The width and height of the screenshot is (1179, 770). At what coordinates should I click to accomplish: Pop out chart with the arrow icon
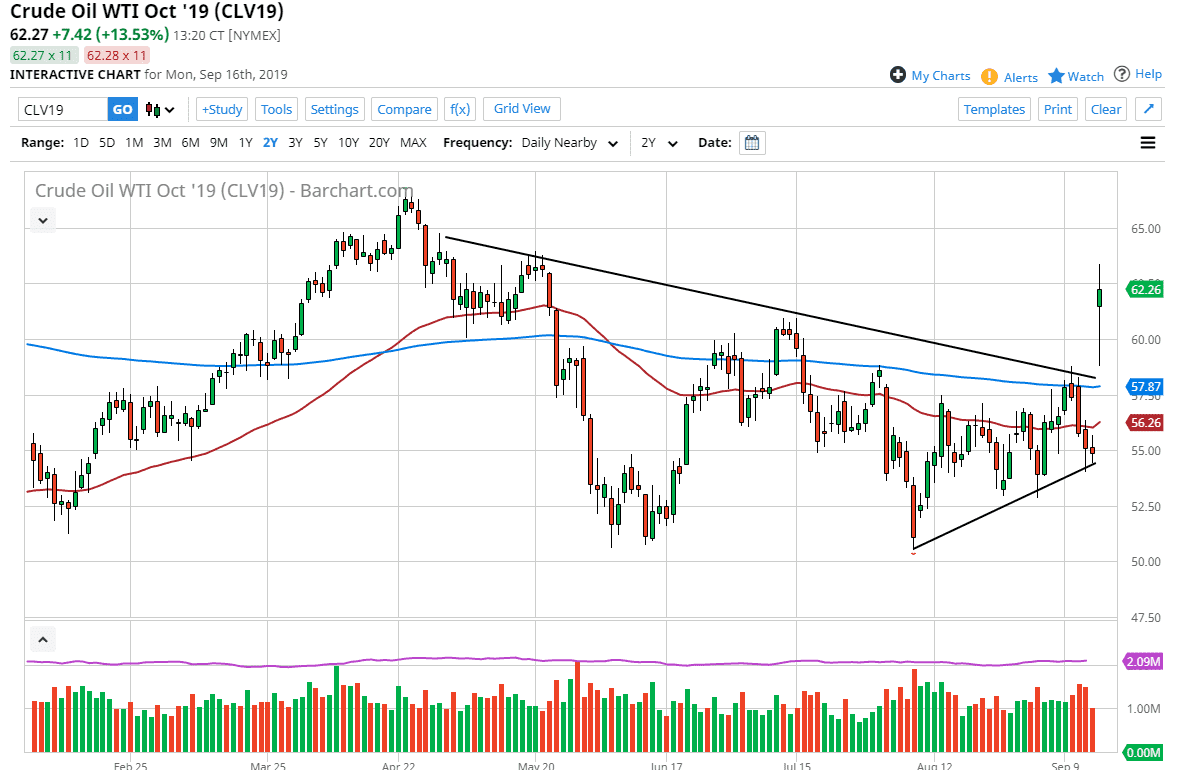(1148, 108)
